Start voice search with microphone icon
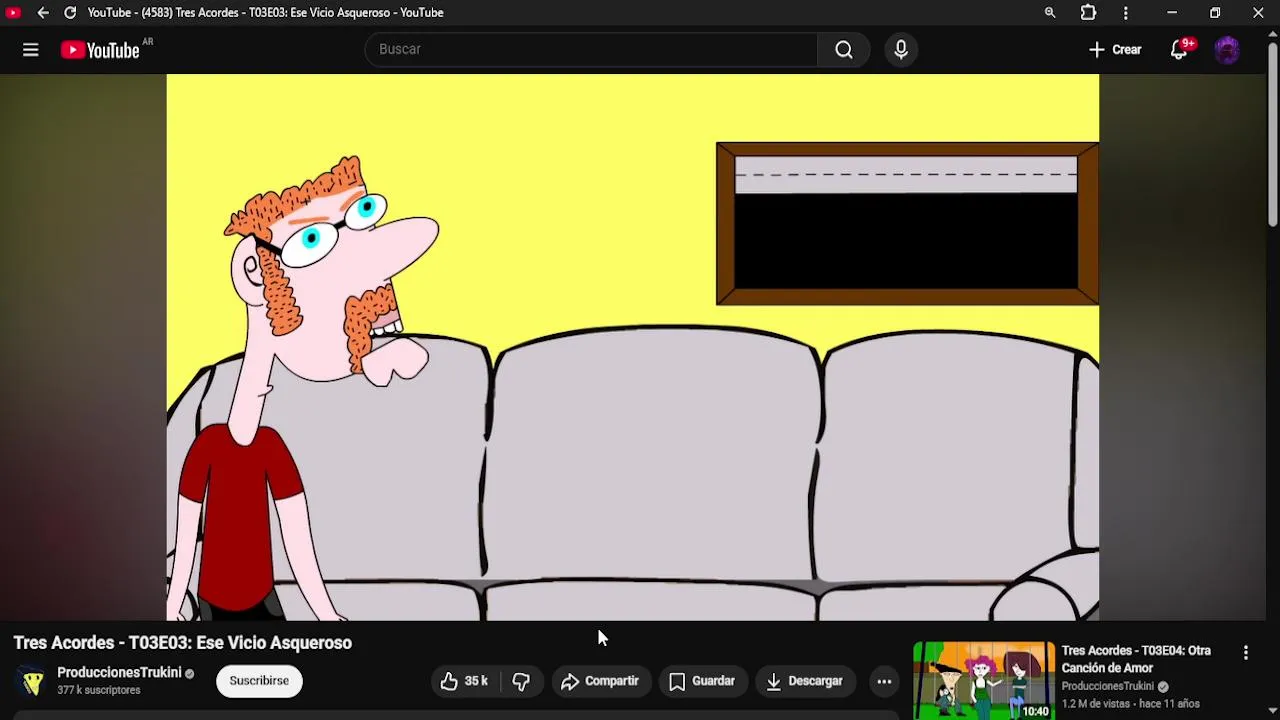 (x=901, y=50)
